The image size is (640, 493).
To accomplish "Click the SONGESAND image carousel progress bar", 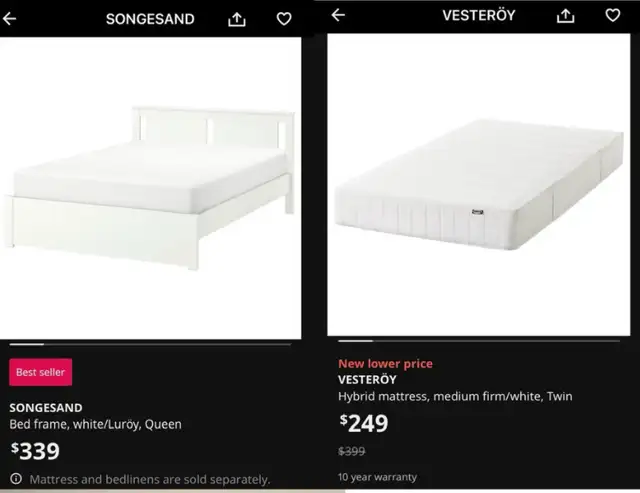I will pos(151,344).
